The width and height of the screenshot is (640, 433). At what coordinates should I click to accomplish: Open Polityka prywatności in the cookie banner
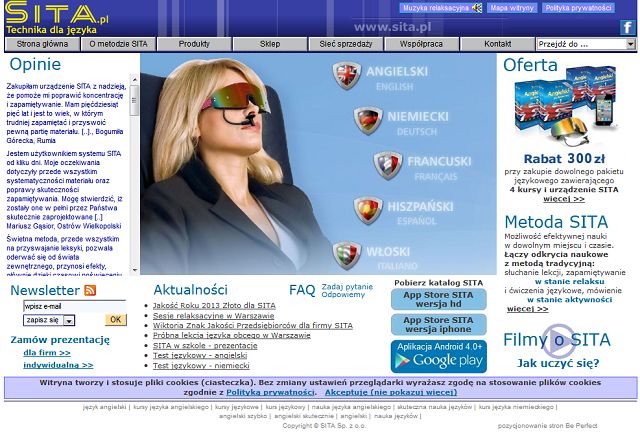tap(270, 393)
